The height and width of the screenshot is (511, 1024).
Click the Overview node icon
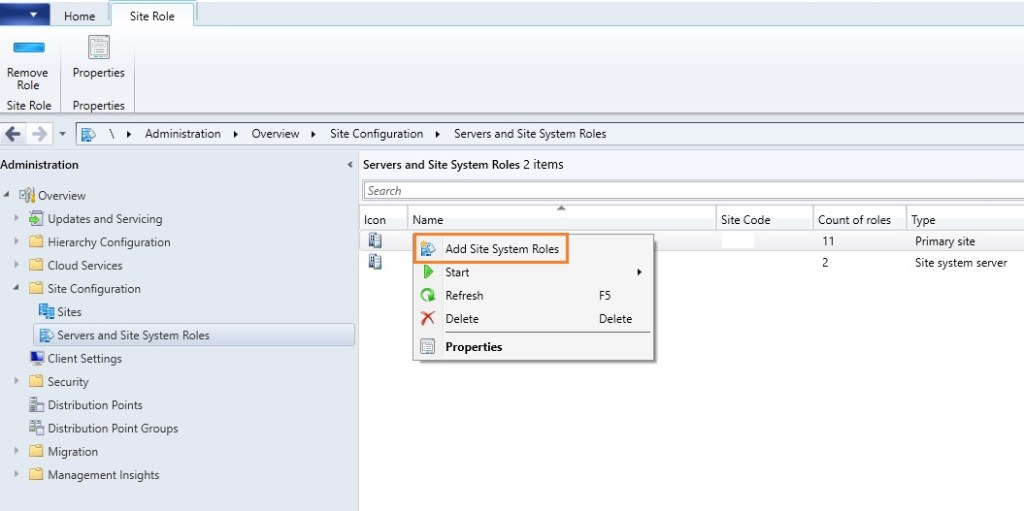[x=27, y=195]
